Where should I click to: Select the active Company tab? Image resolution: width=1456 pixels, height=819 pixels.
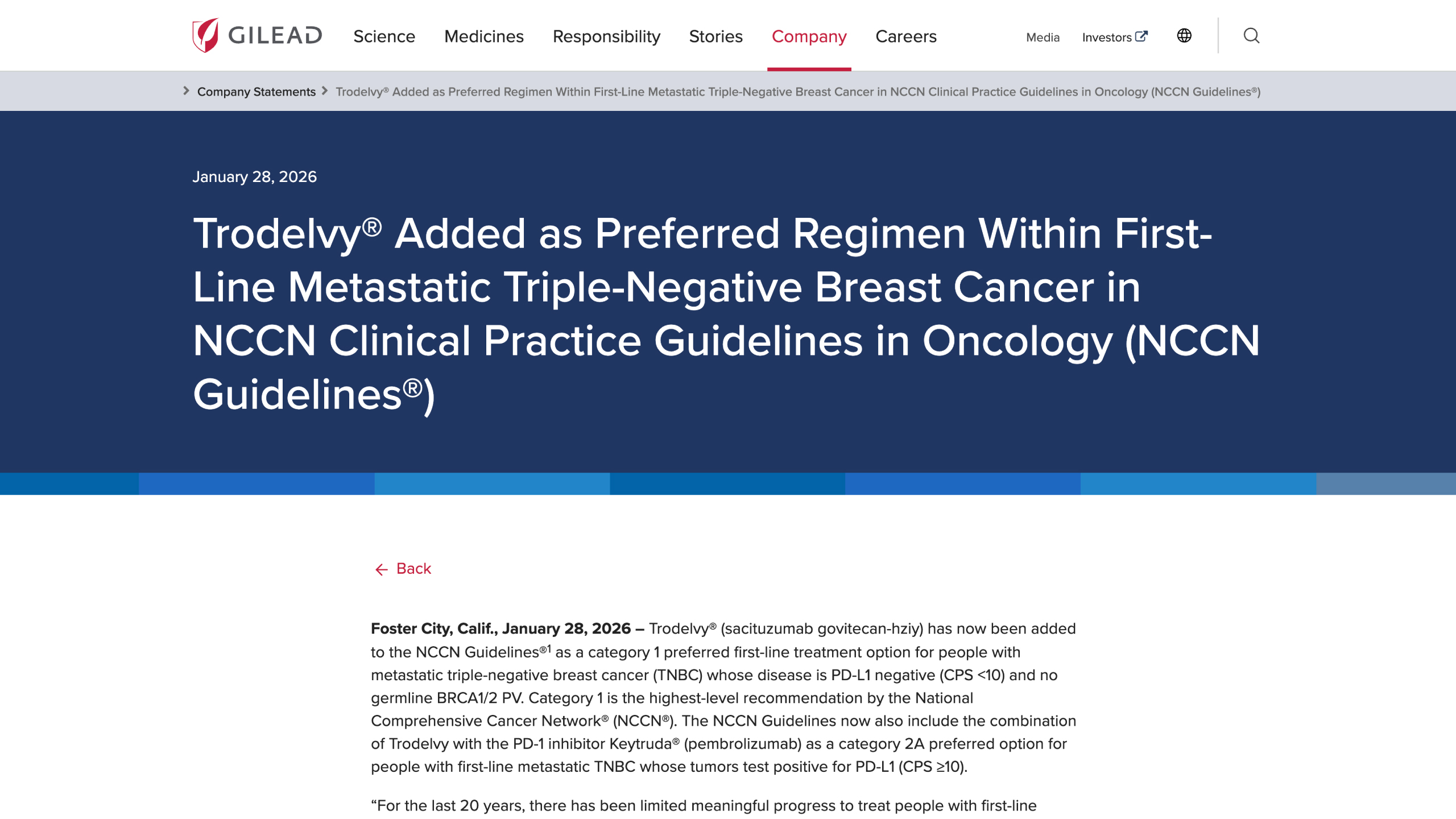pos(809,36)
